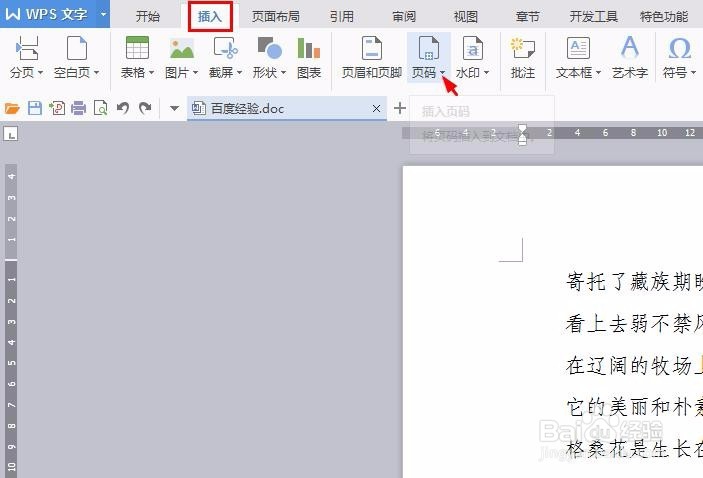Click text line starting 它的美丽和朴
This screenshot has width=703, height=478.
point(634,407)
